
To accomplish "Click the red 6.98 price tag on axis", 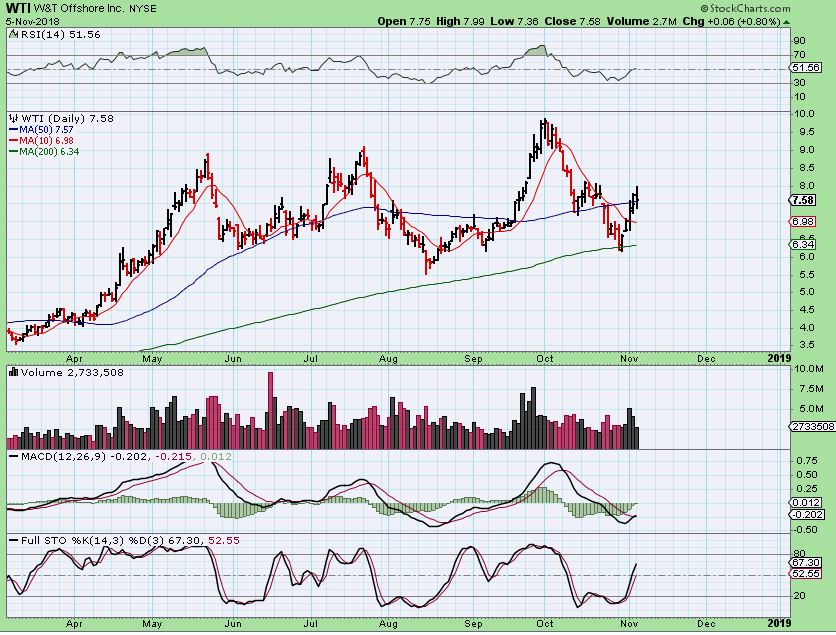I will pos(803,222).
